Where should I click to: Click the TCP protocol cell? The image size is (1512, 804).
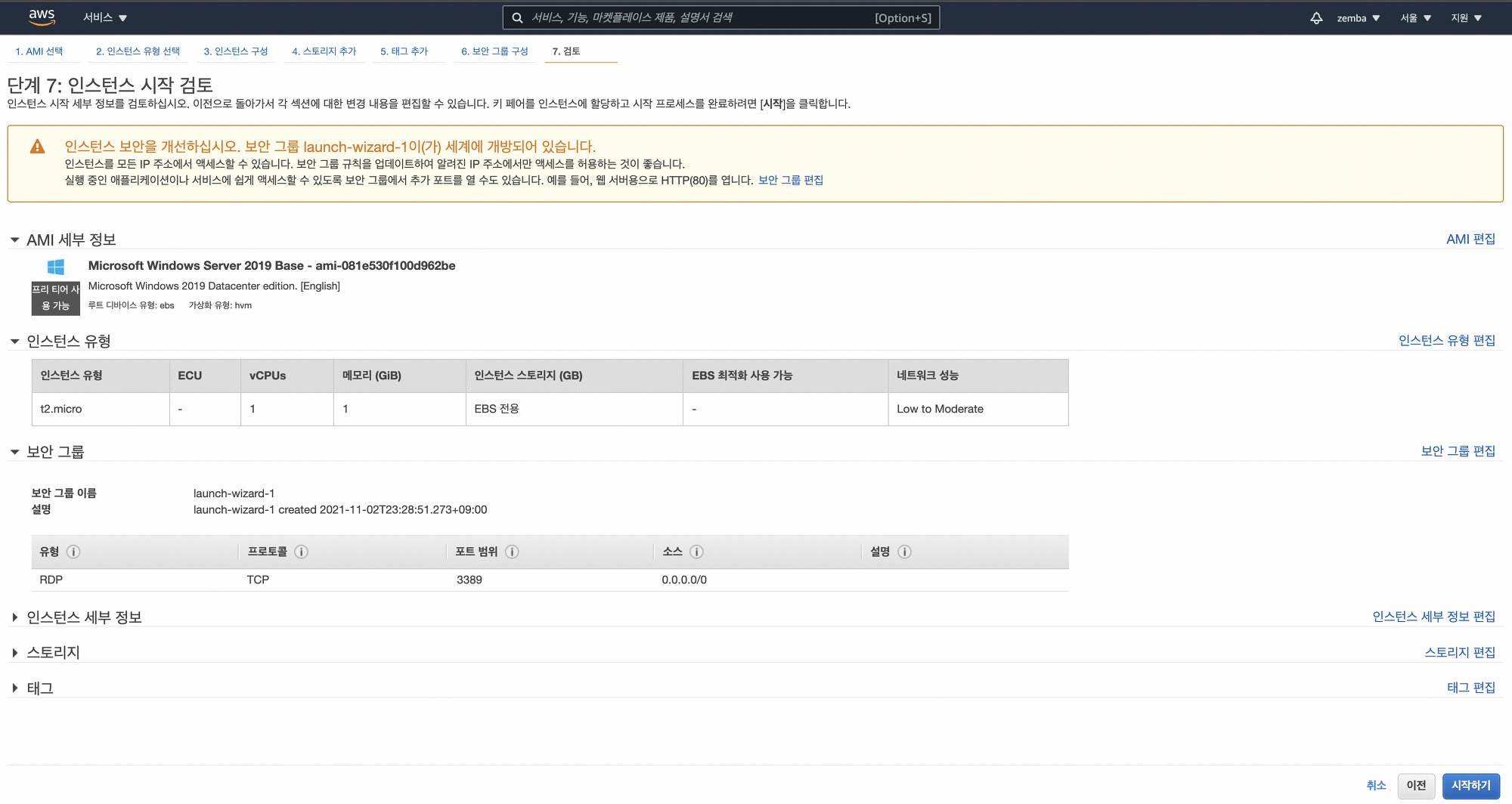click(x=258, y=580)
